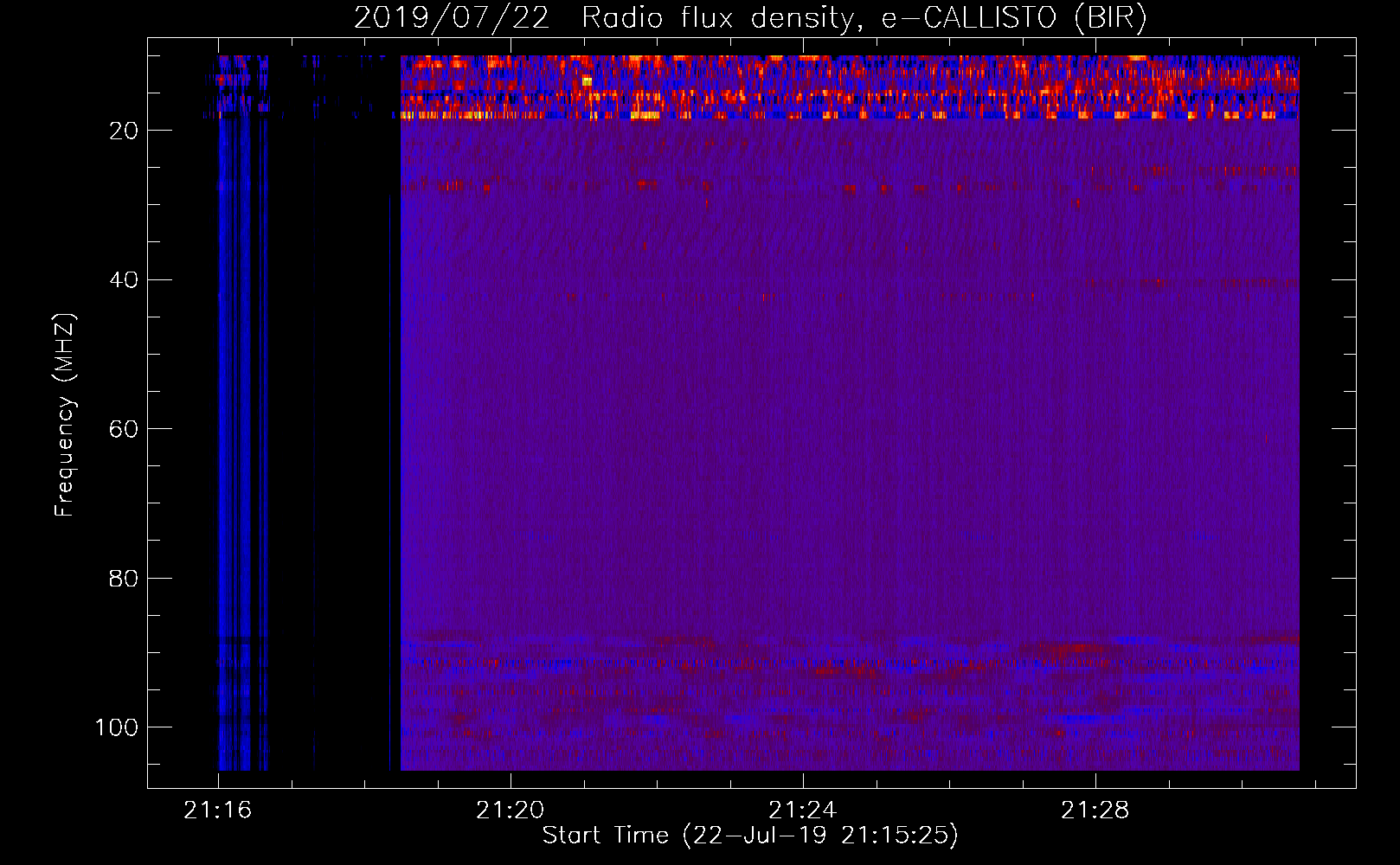Image resolution: width=1400 pixels, height=865 pixels.
Task: Click the "21:28" time tick label
Action: click(1095, 810)
